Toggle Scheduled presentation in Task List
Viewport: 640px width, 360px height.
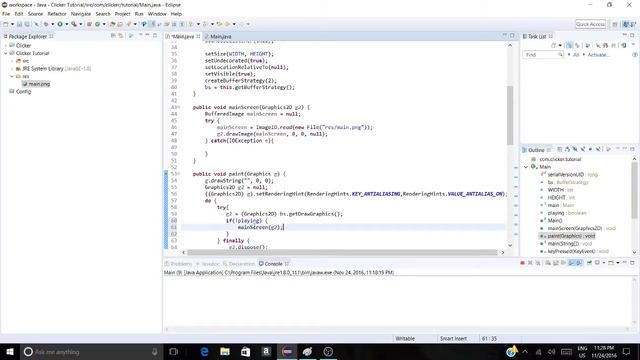[x=577, y=45]
